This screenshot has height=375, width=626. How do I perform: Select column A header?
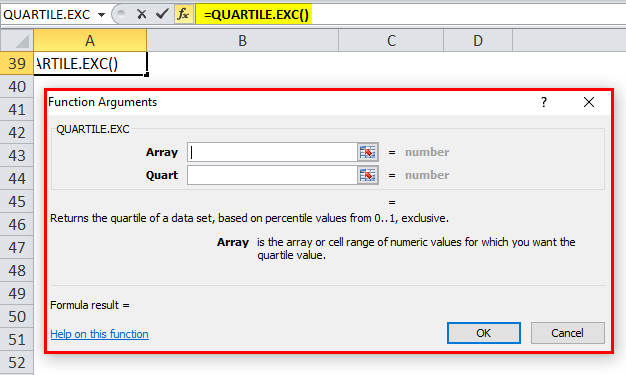90,40
